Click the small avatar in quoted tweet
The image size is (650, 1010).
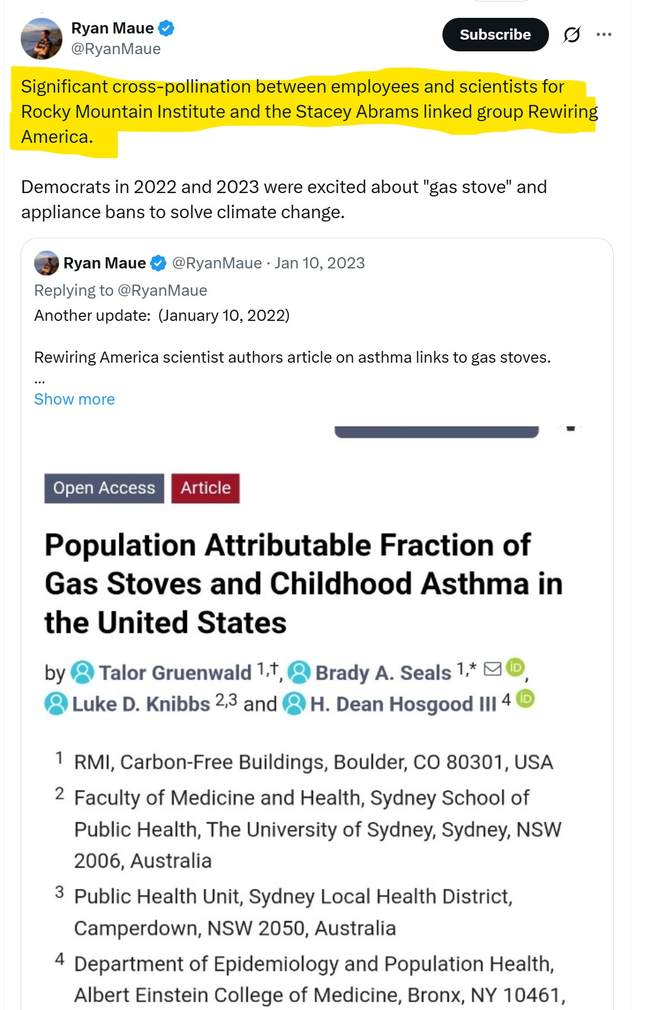tap(46, 263)
